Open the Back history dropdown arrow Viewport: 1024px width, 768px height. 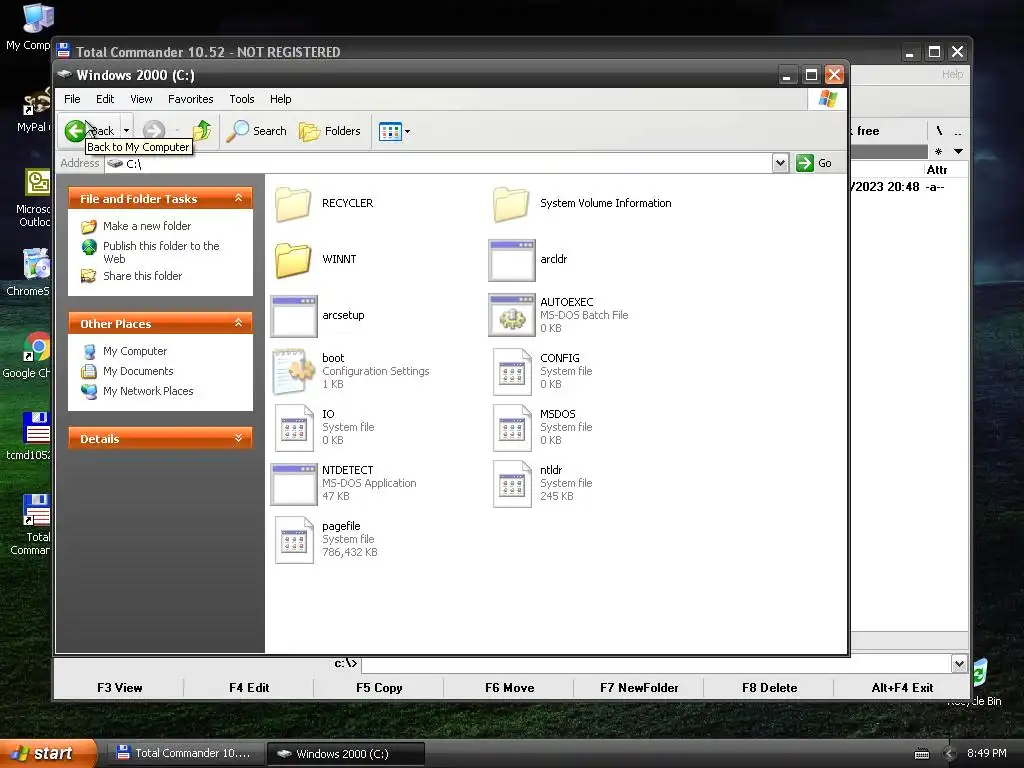coord(127,131)
